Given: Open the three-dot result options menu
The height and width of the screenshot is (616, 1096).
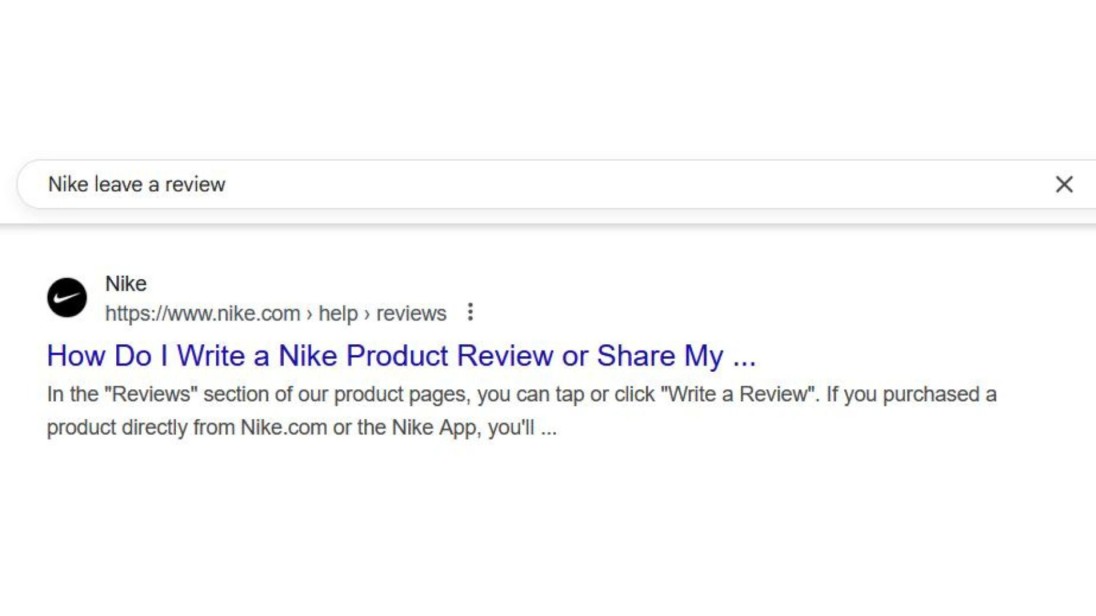Looking at the screenshot, I should (x=470, y=313).
